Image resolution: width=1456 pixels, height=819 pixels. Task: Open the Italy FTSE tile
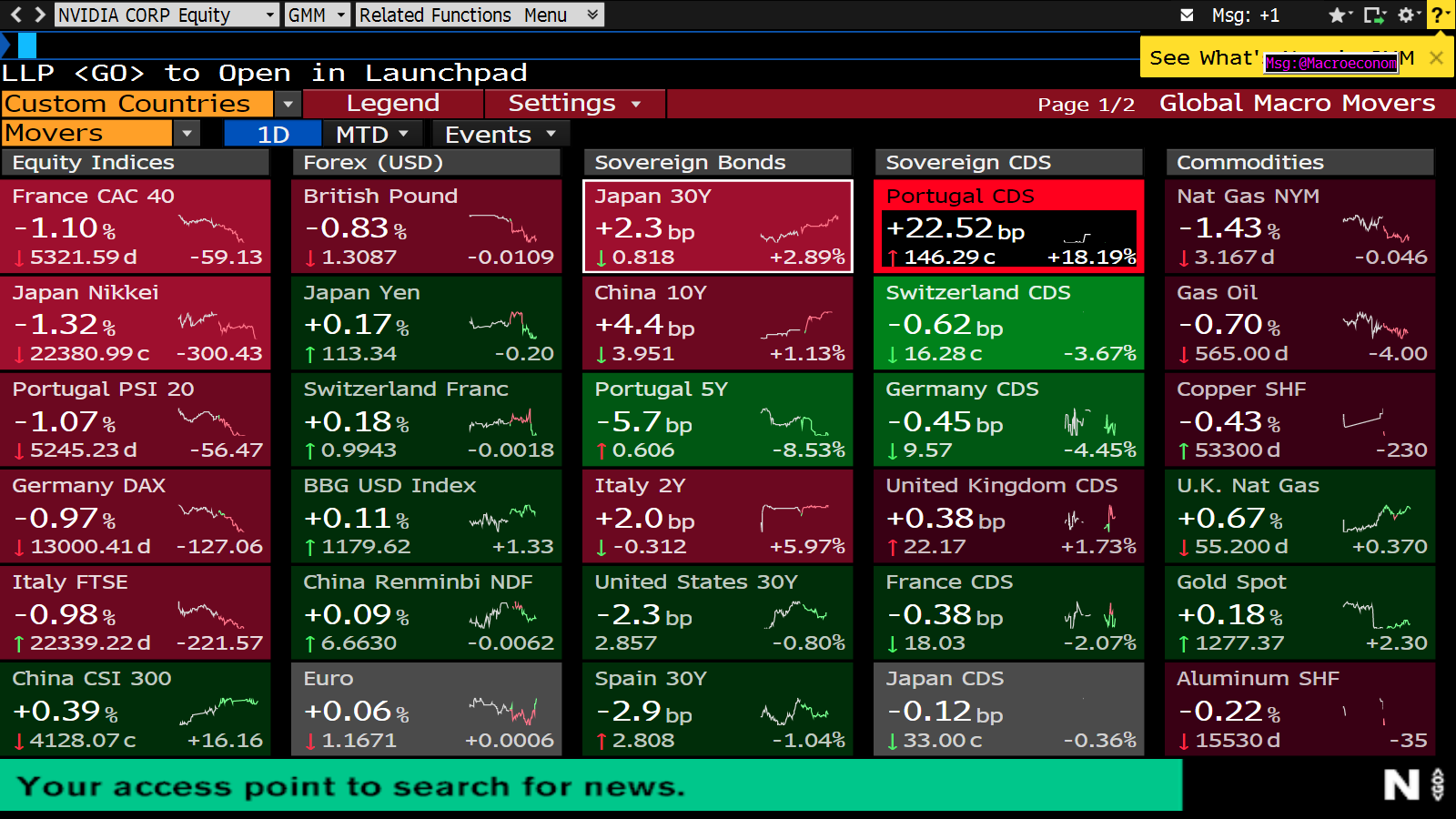(x=135, y=612)
